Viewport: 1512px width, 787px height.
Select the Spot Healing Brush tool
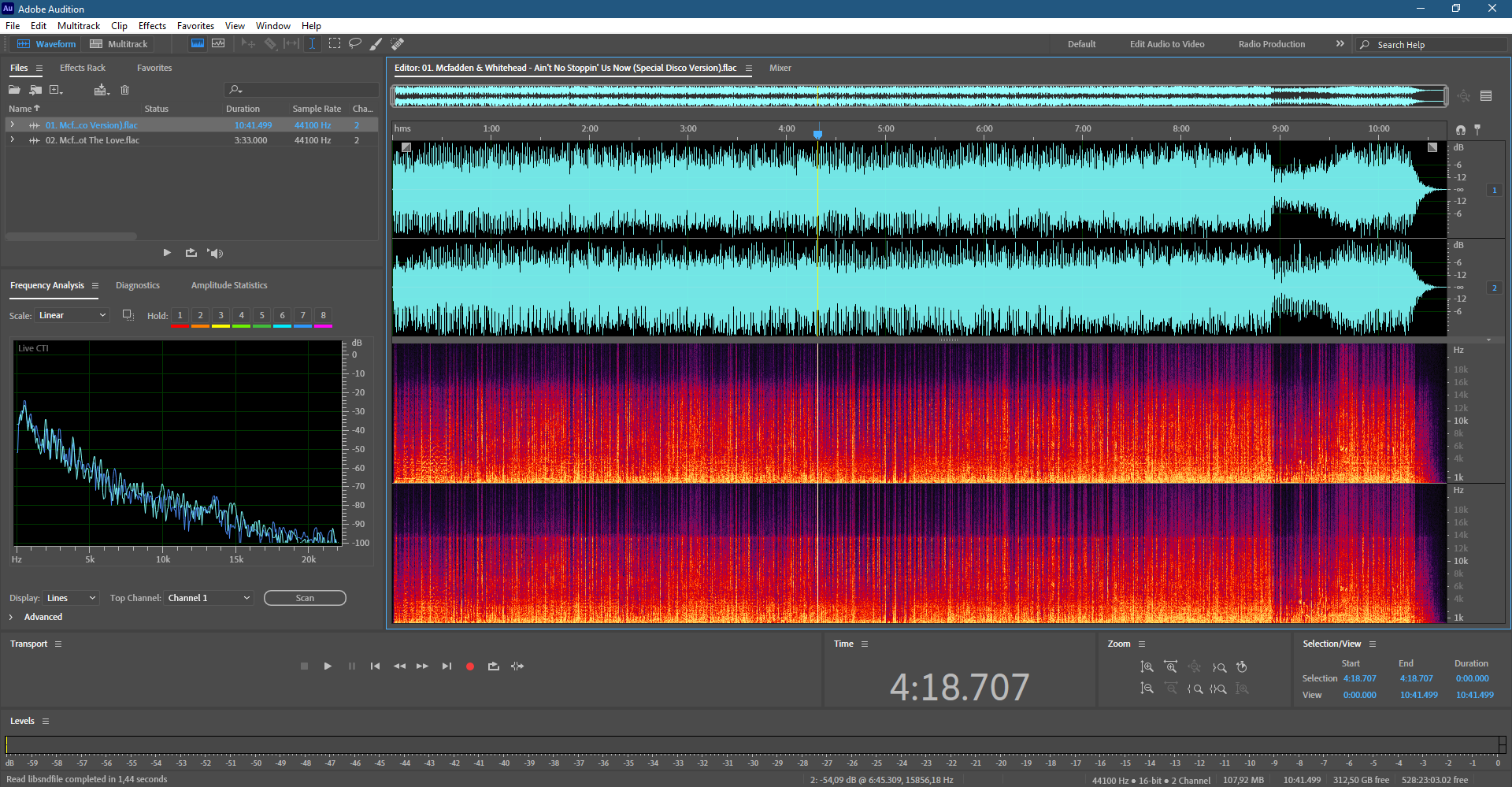coord(398,44)
